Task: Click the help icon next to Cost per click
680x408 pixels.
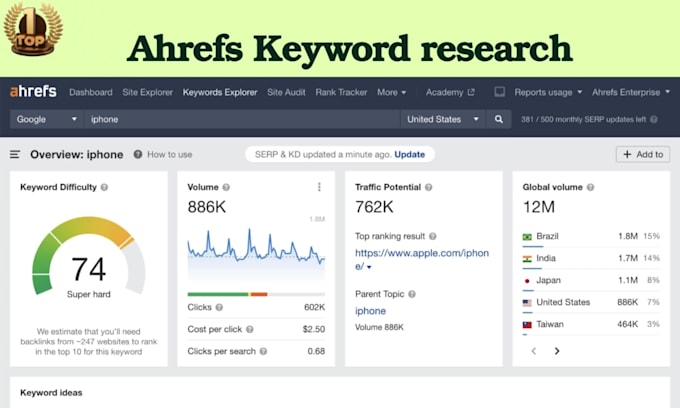Action: pyautogui.click(x=249, y=330)
